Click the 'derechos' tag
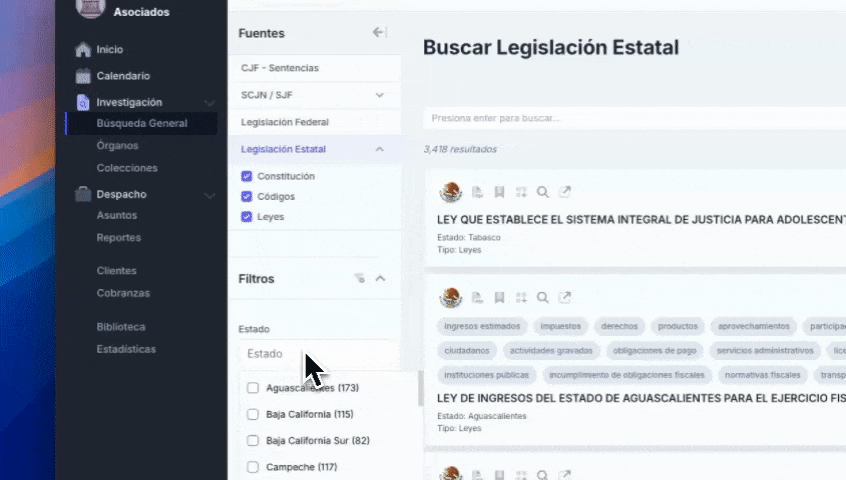The image size is (846, 480). [619, 326]
